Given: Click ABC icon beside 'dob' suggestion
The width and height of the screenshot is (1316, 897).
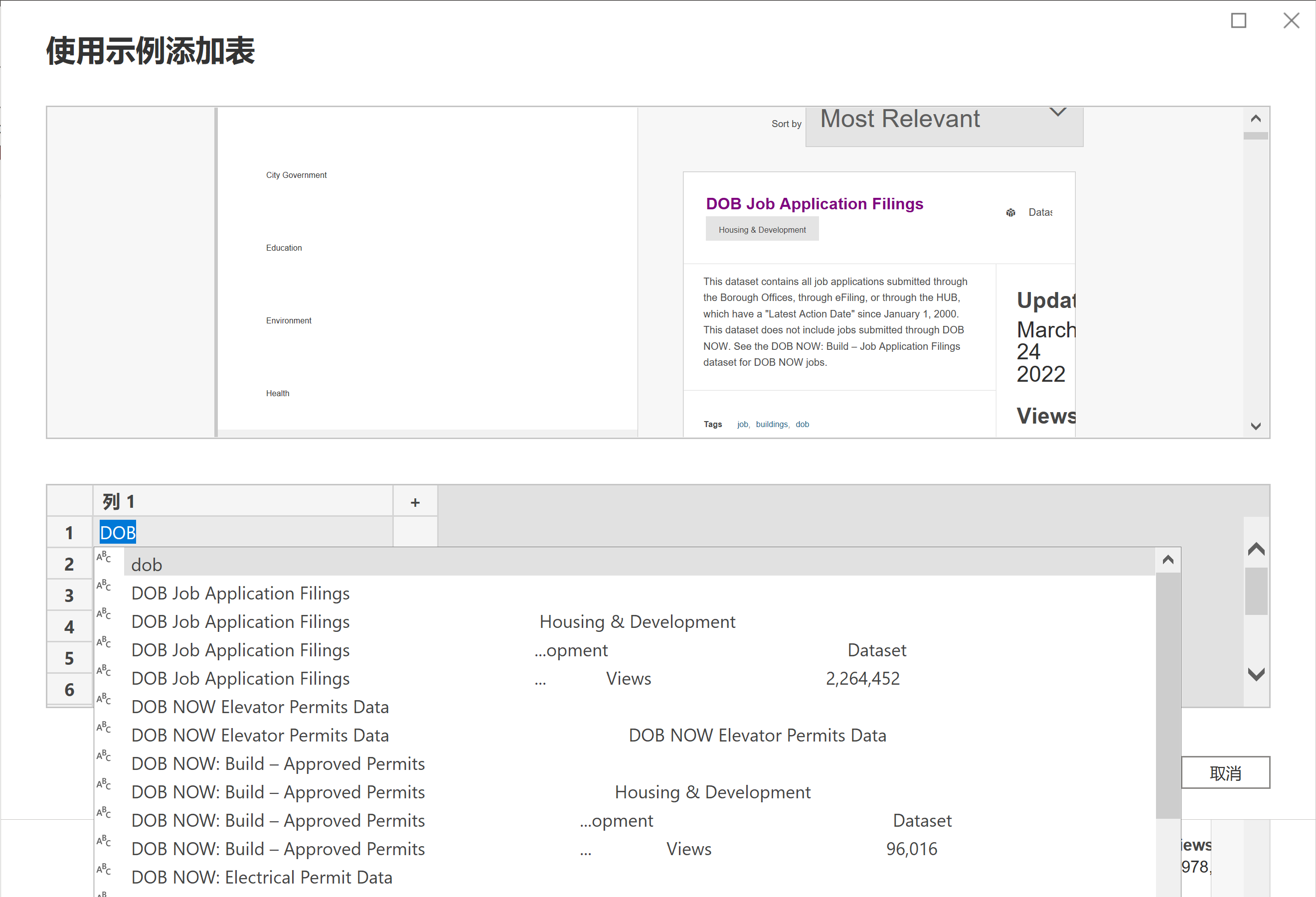Looking at the screenshot, I should click(x=104, y=558).
